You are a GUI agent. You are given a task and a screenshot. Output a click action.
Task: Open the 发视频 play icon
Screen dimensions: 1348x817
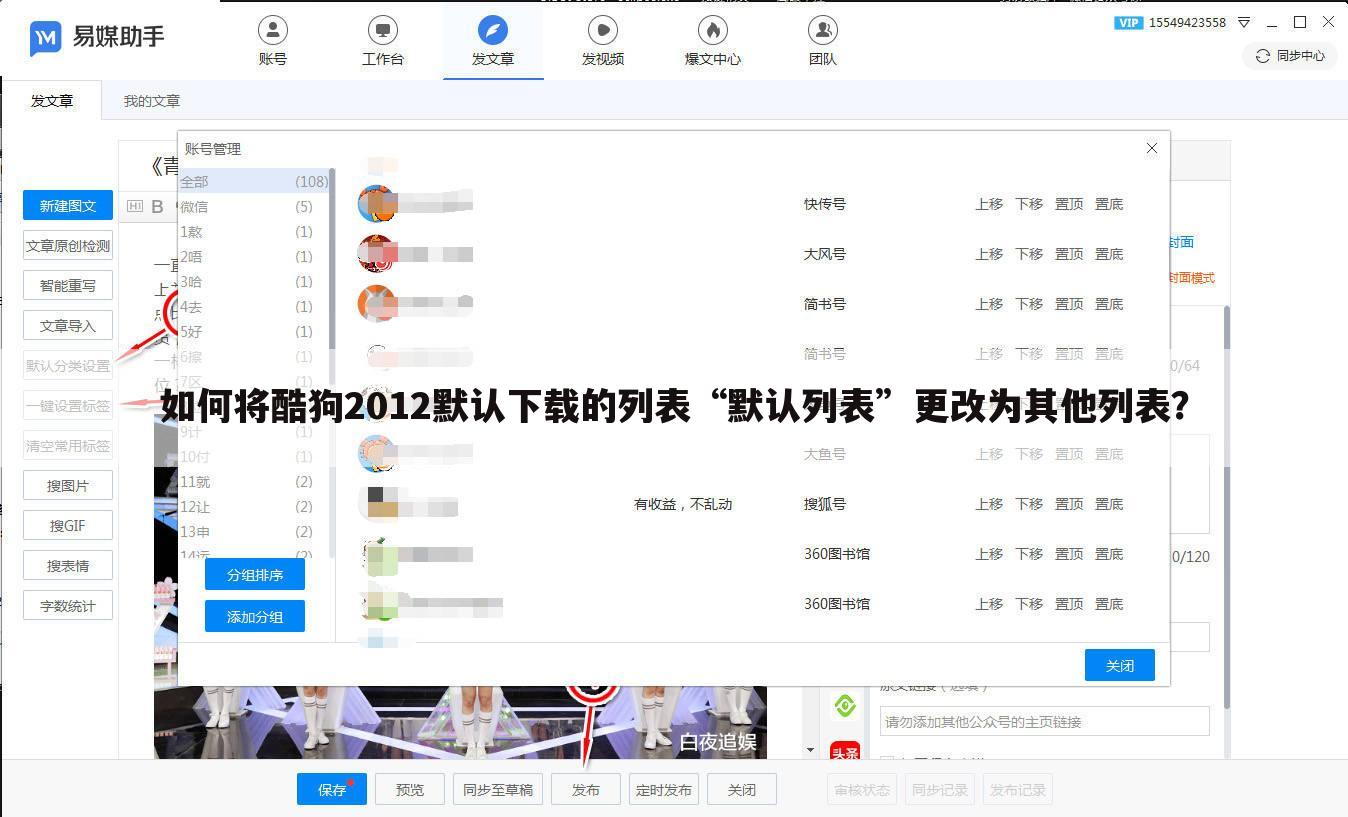pos(602,30)
